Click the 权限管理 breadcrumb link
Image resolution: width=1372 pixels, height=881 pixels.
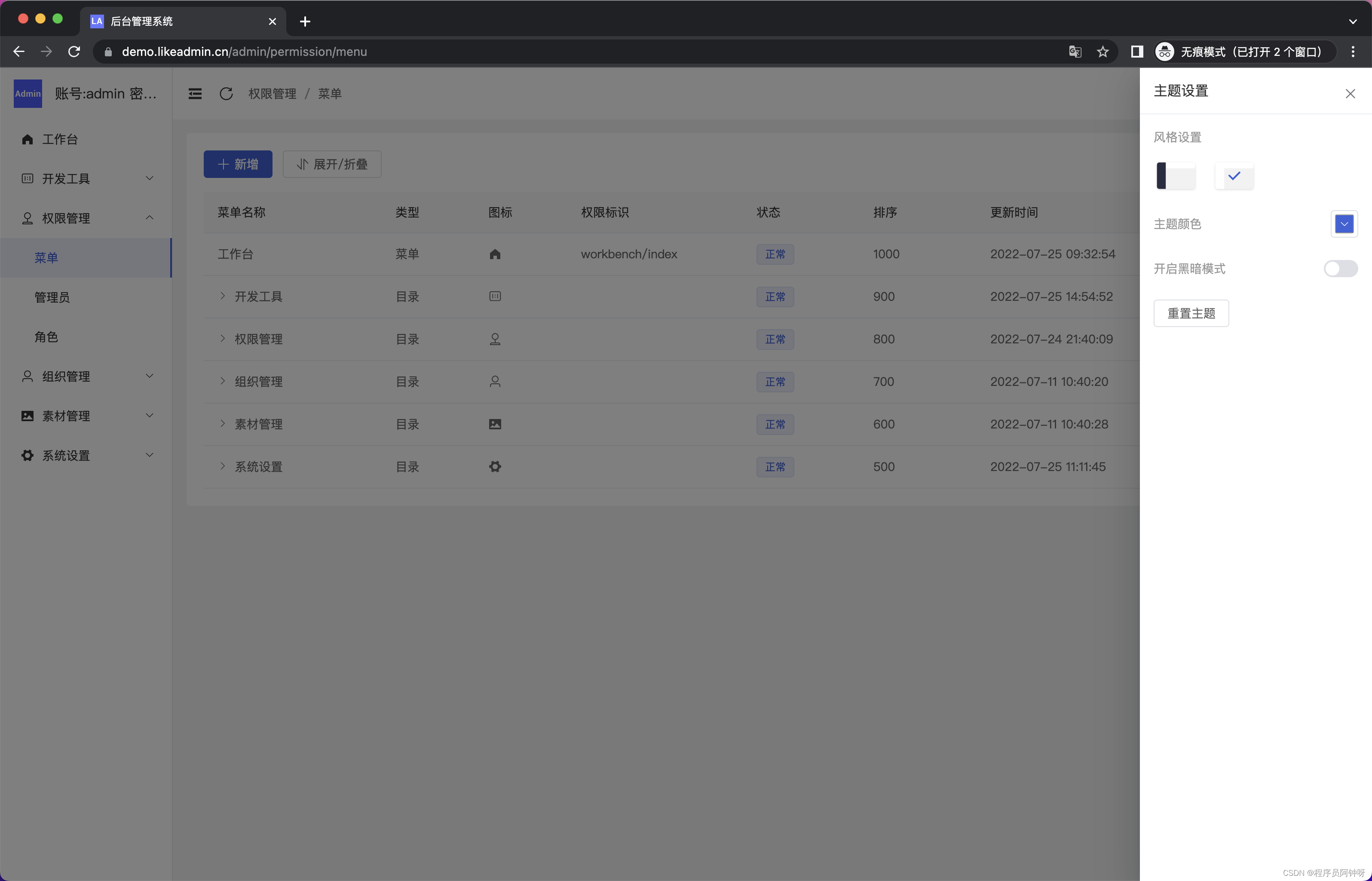tap(273, 94)
